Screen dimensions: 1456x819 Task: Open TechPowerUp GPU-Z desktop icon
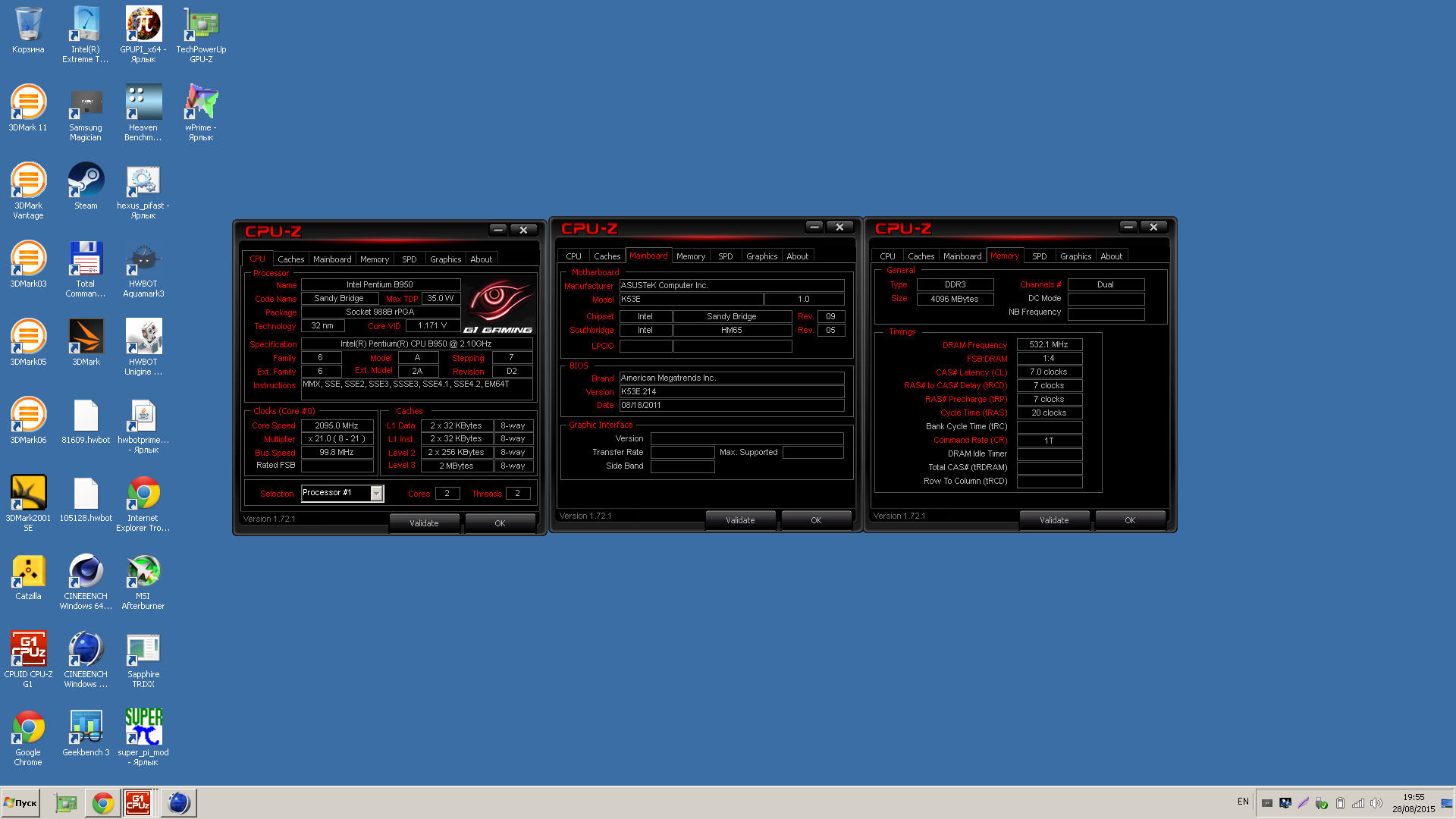click(201, 34)
